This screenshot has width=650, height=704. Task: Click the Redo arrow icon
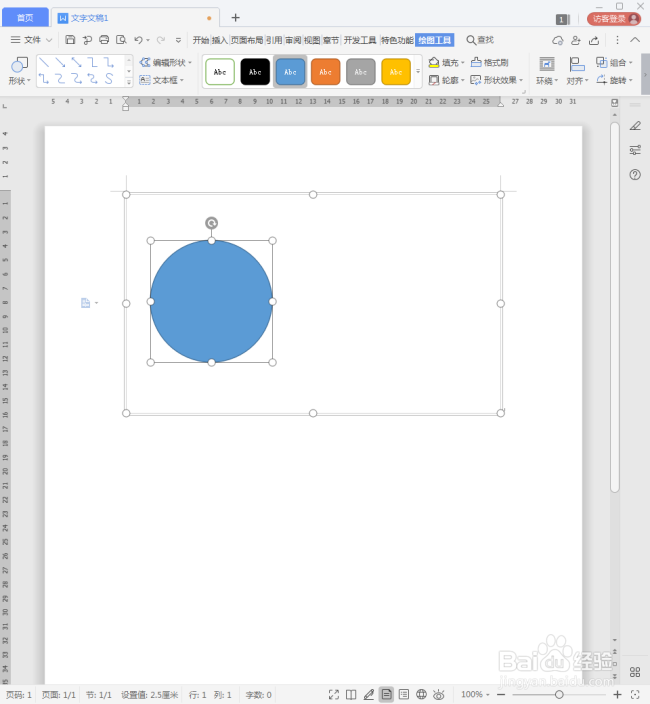[160, 40]
